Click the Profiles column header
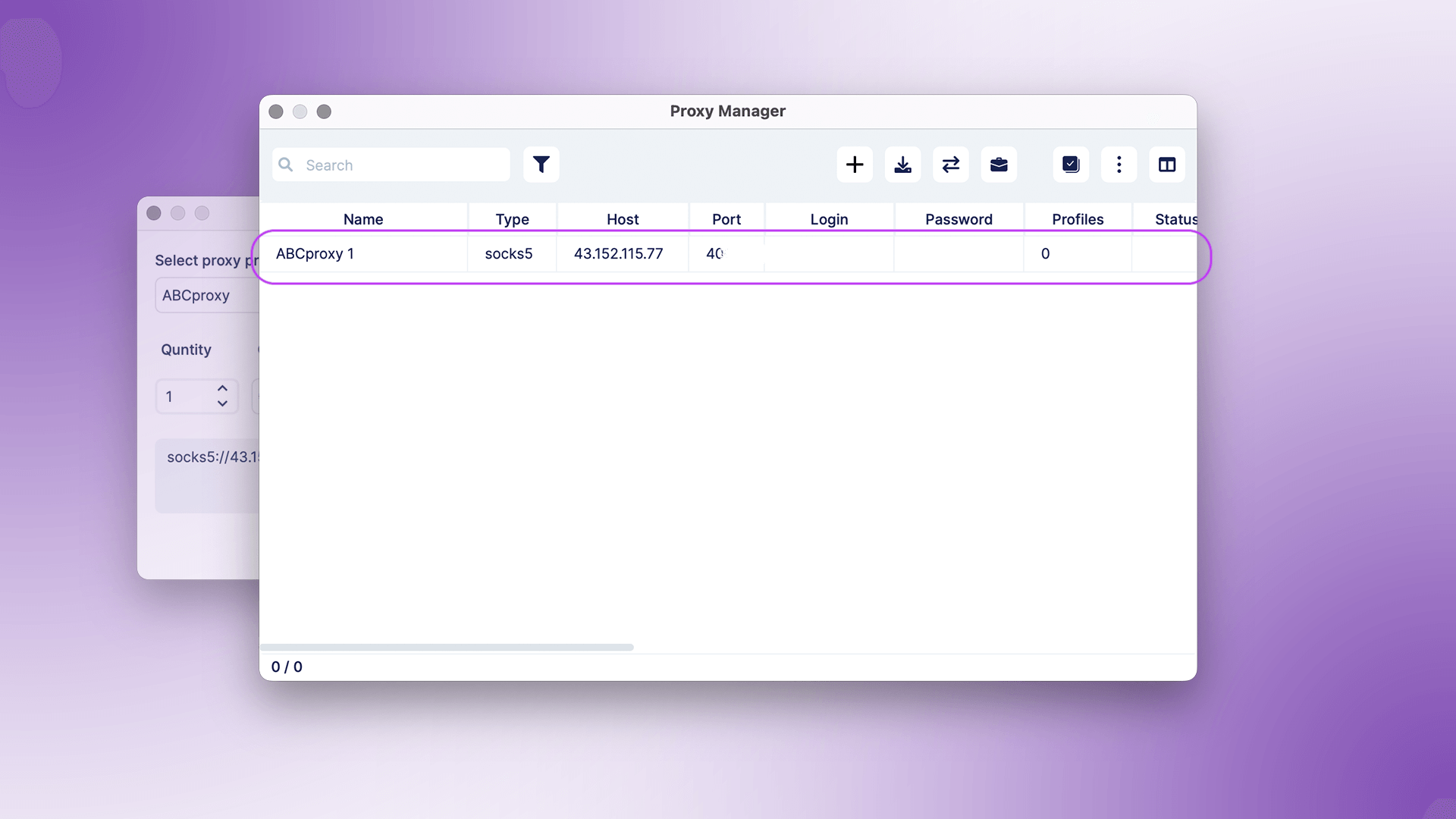Image resolution: width=1456 pixels, height=819 pixels. click(x=1078, y=219)
